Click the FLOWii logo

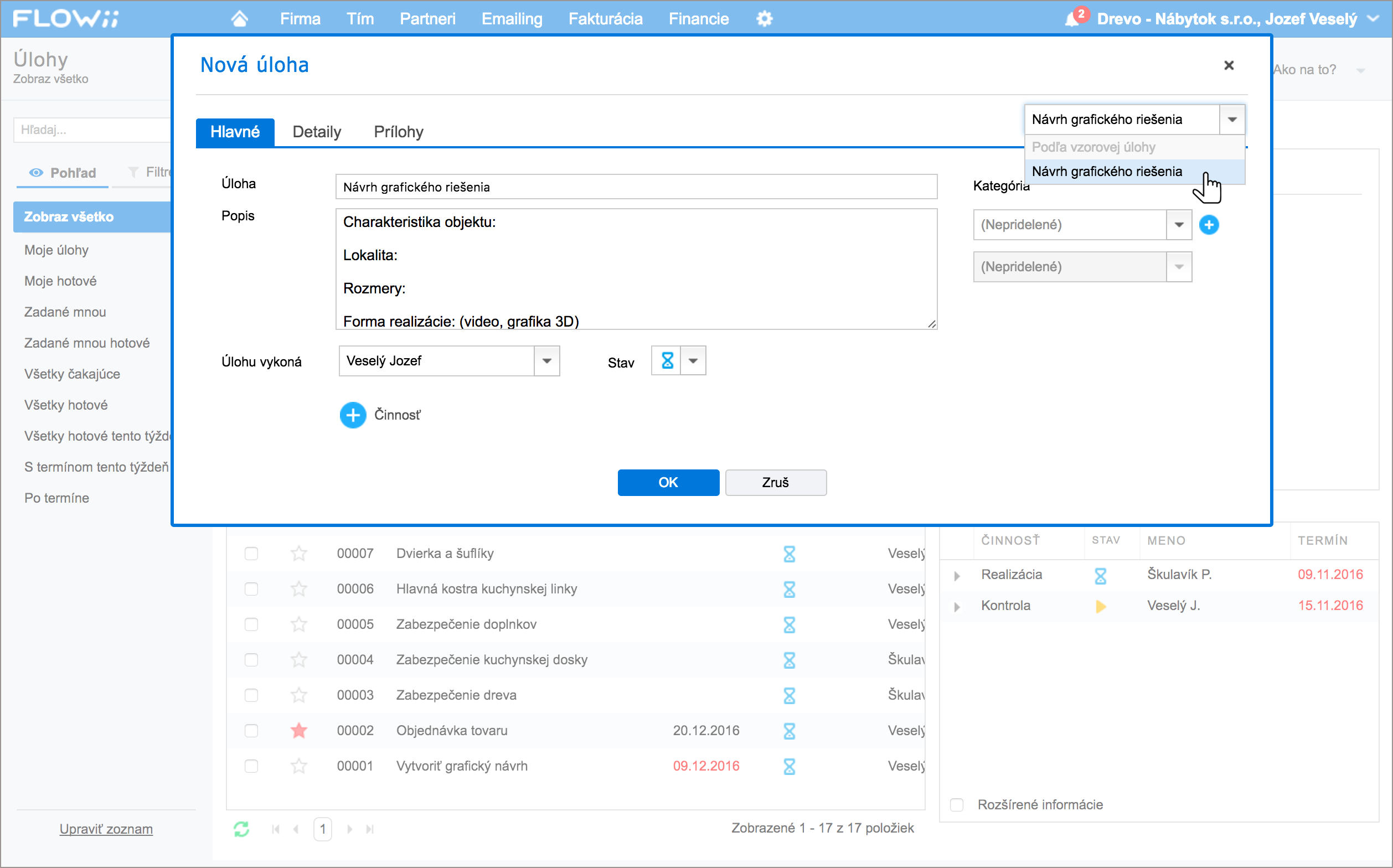tap(66, 18)
